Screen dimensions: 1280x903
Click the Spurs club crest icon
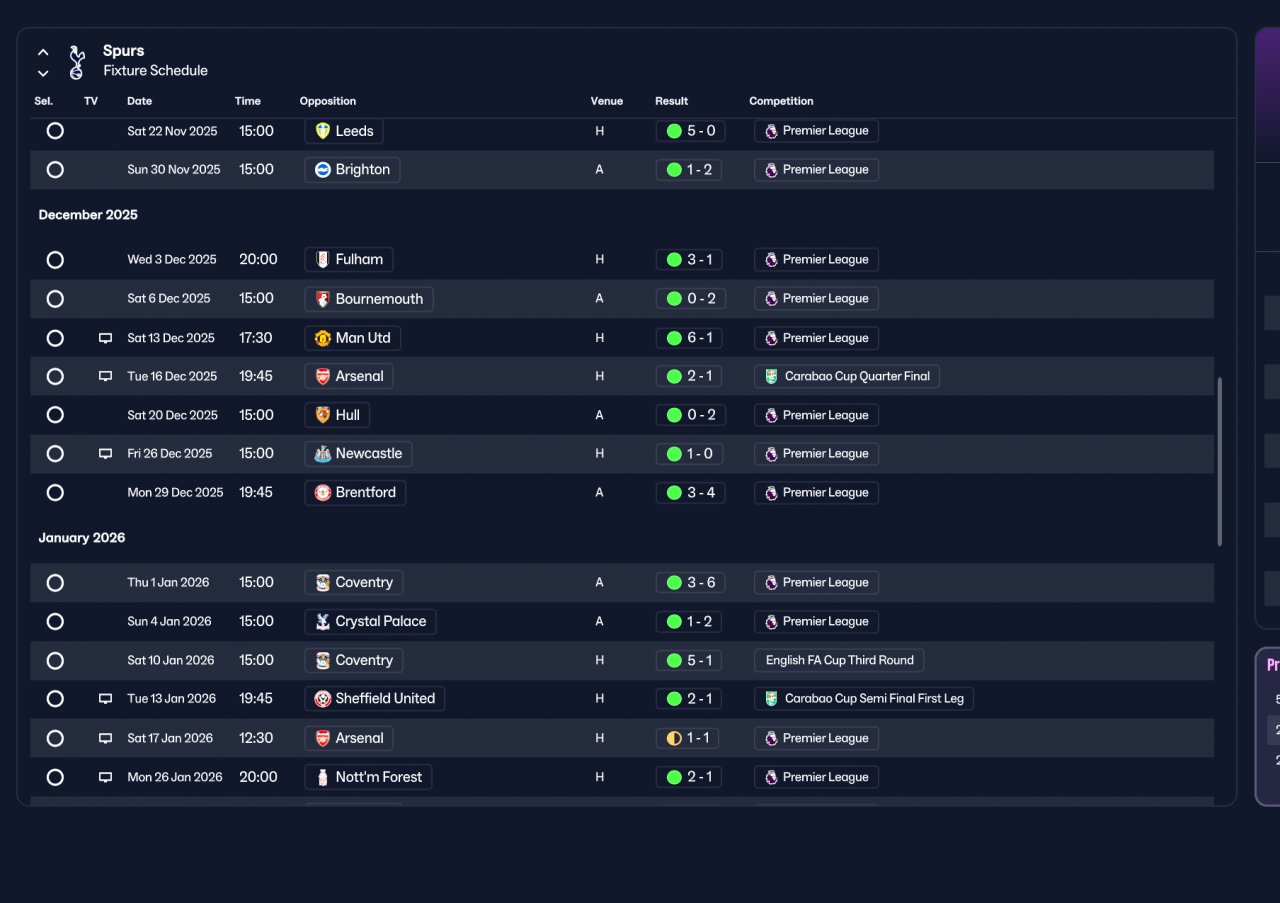[x=77, y=62]
